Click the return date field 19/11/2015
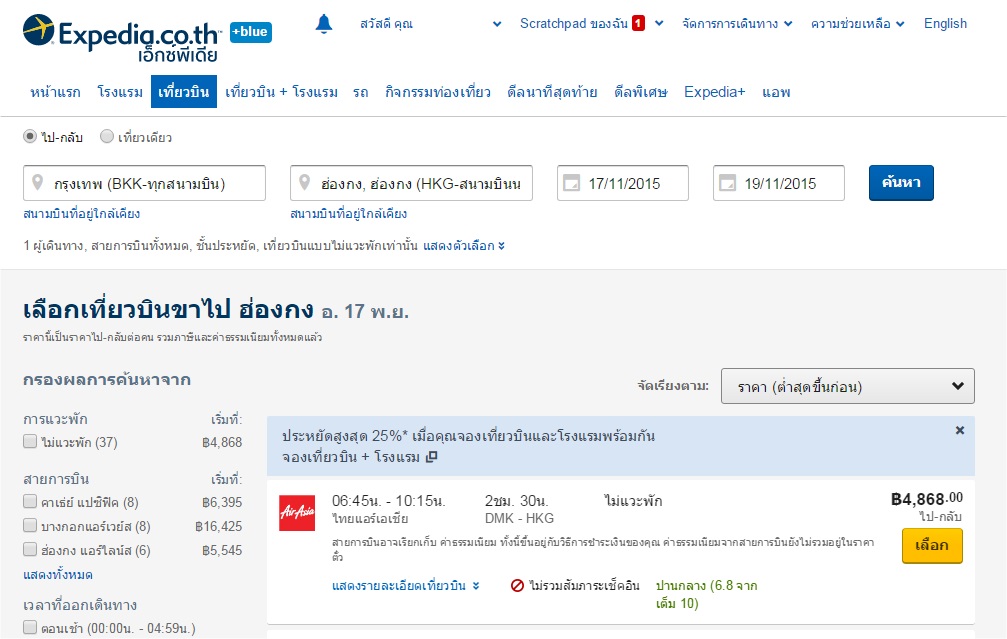 (x=779, y=183)
